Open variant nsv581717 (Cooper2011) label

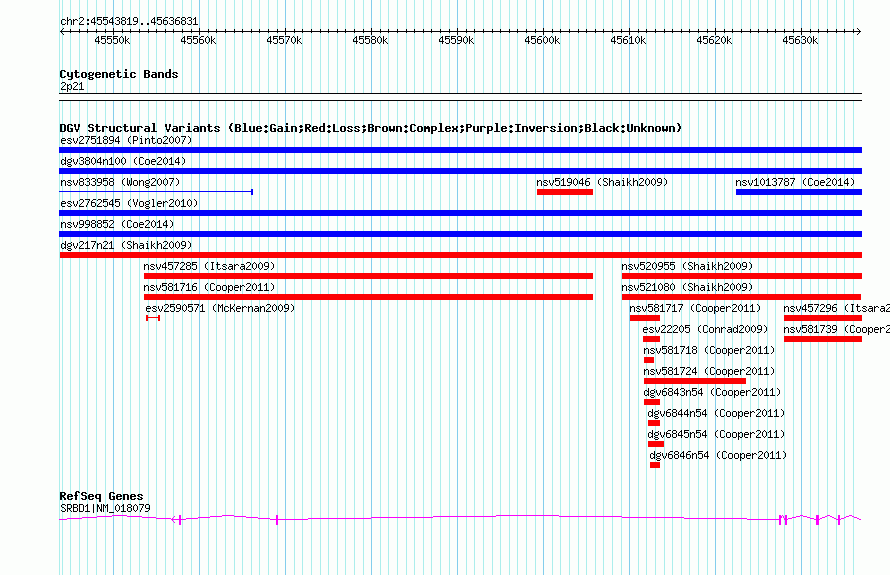(x=695, y=308)
